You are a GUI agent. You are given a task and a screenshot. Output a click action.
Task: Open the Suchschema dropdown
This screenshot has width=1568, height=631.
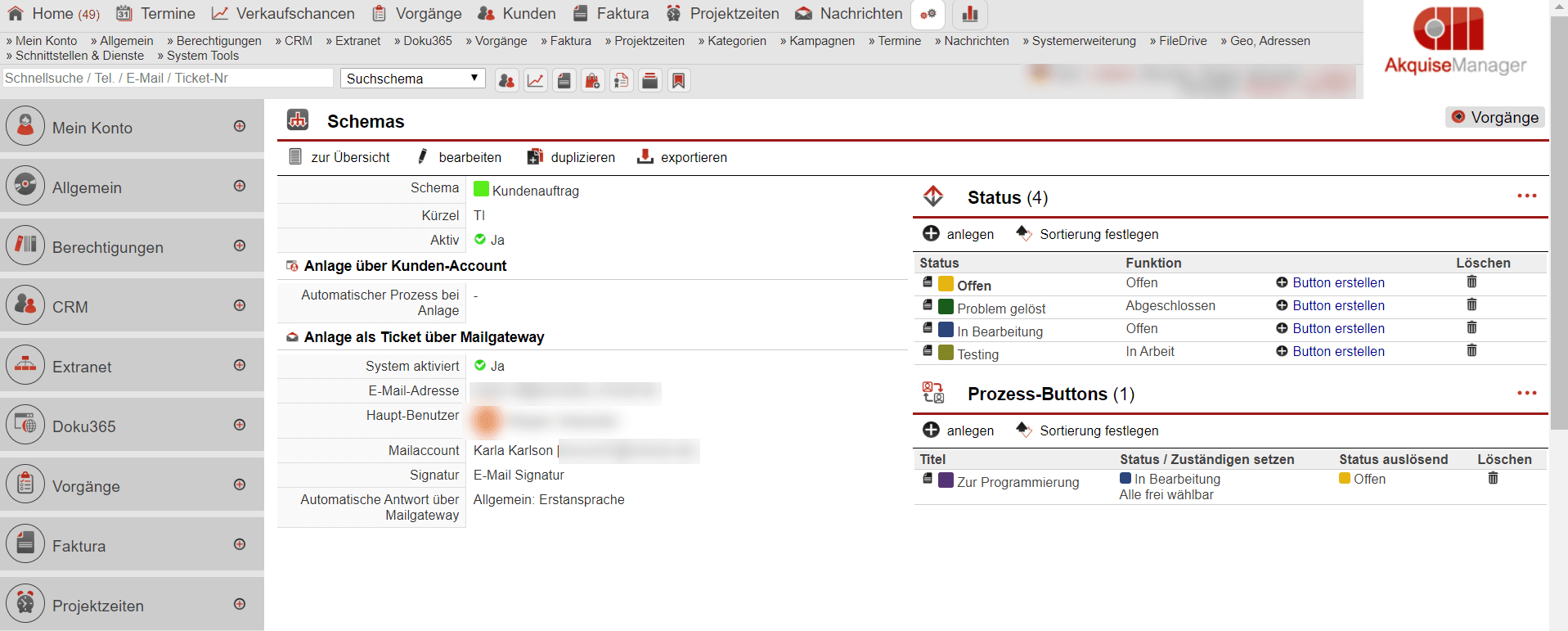pos(412,79)
